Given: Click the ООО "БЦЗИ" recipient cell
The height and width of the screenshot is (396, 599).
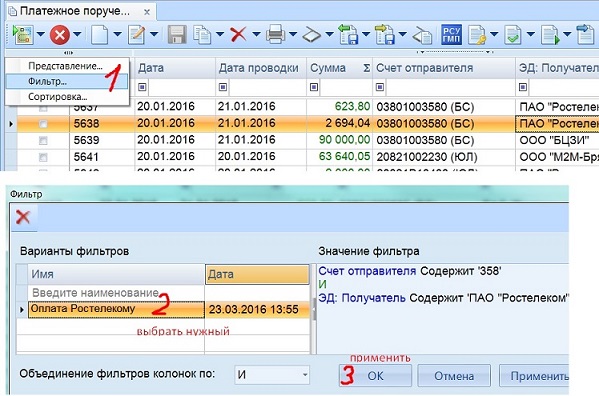Looking at the screenshot, I should click(557, 140).
